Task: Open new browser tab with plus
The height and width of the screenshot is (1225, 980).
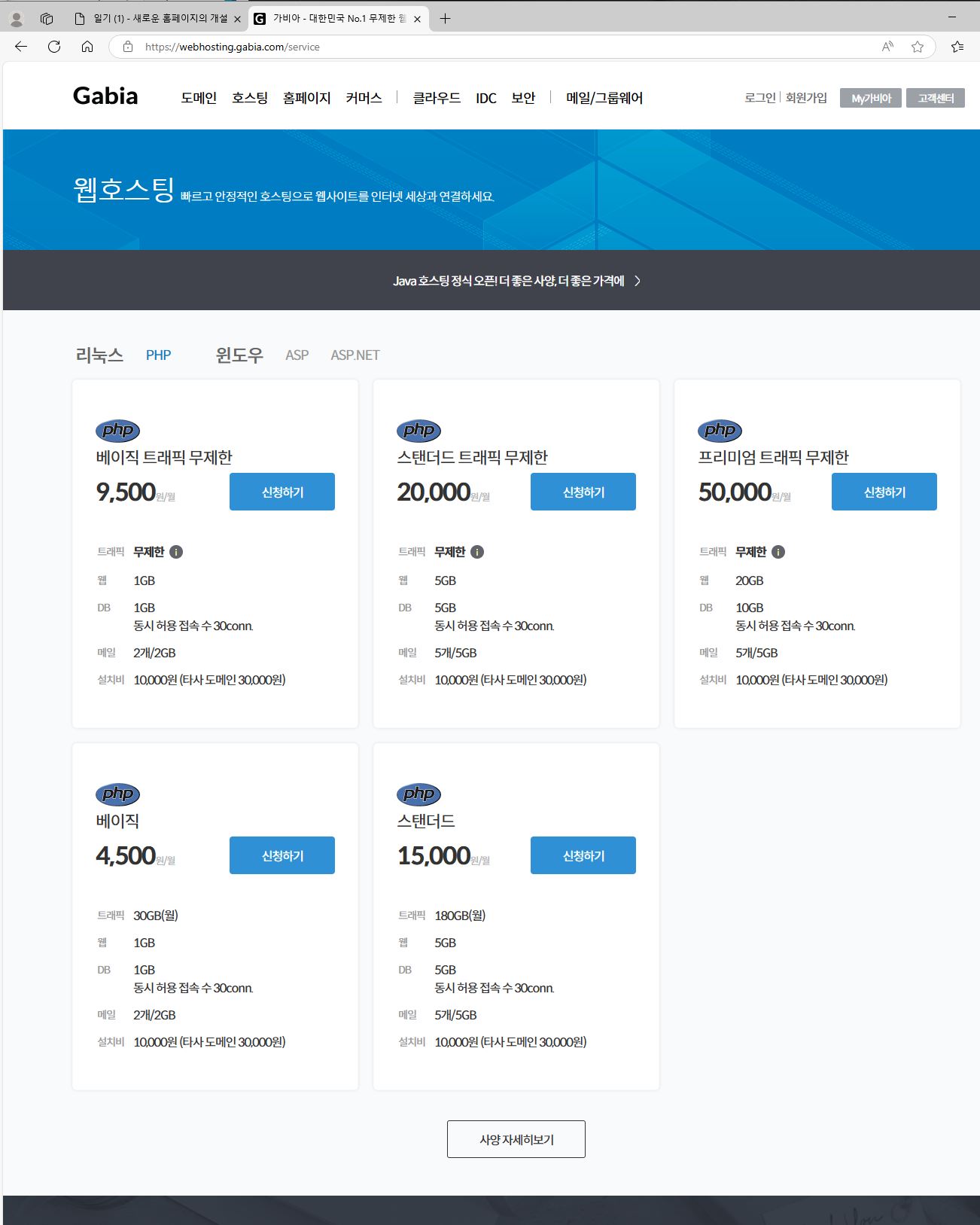Action: [445, 19]
